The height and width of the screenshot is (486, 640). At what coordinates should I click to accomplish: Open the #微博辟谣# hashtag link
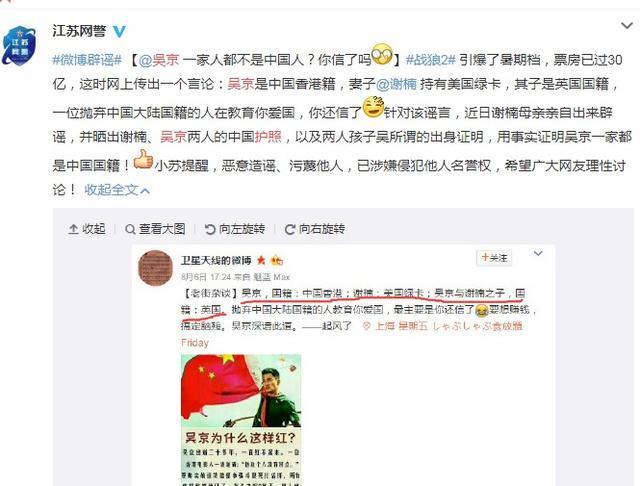pyautogui.click(x=87, y=60)
